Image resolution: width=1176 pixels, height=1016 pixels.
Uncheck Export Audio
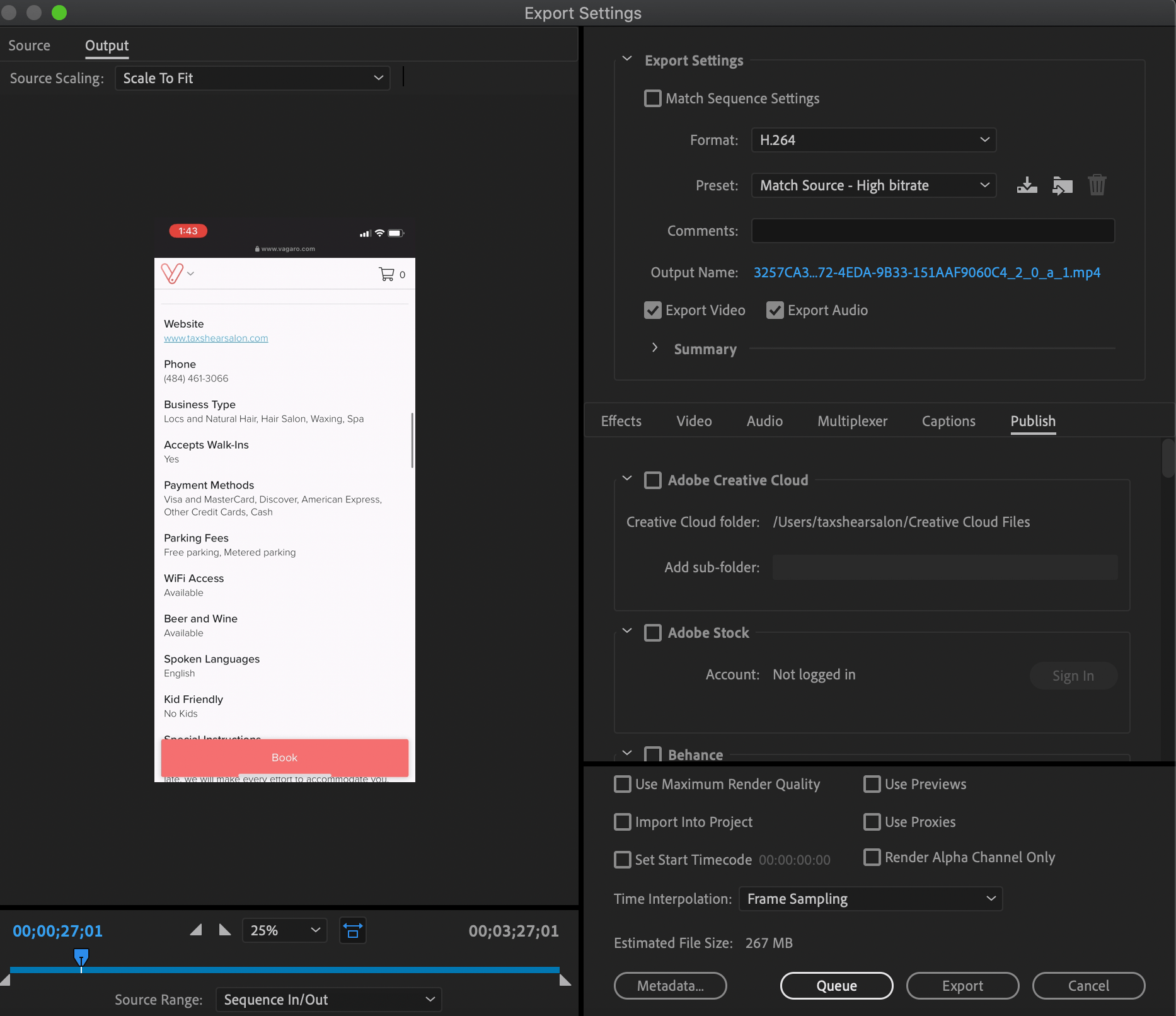coord(775,309)
